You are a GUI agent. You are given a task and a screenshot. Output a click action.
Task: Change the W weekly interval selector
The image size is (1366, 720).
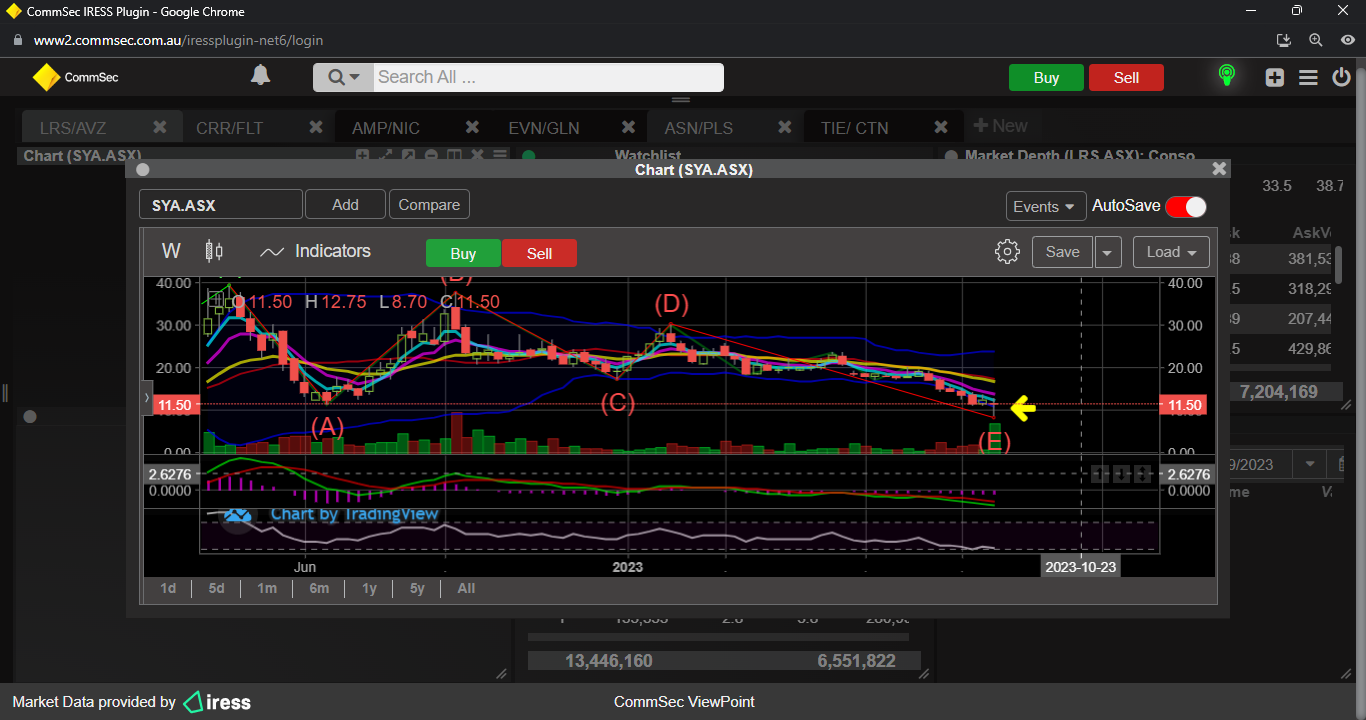pos(171,251)
